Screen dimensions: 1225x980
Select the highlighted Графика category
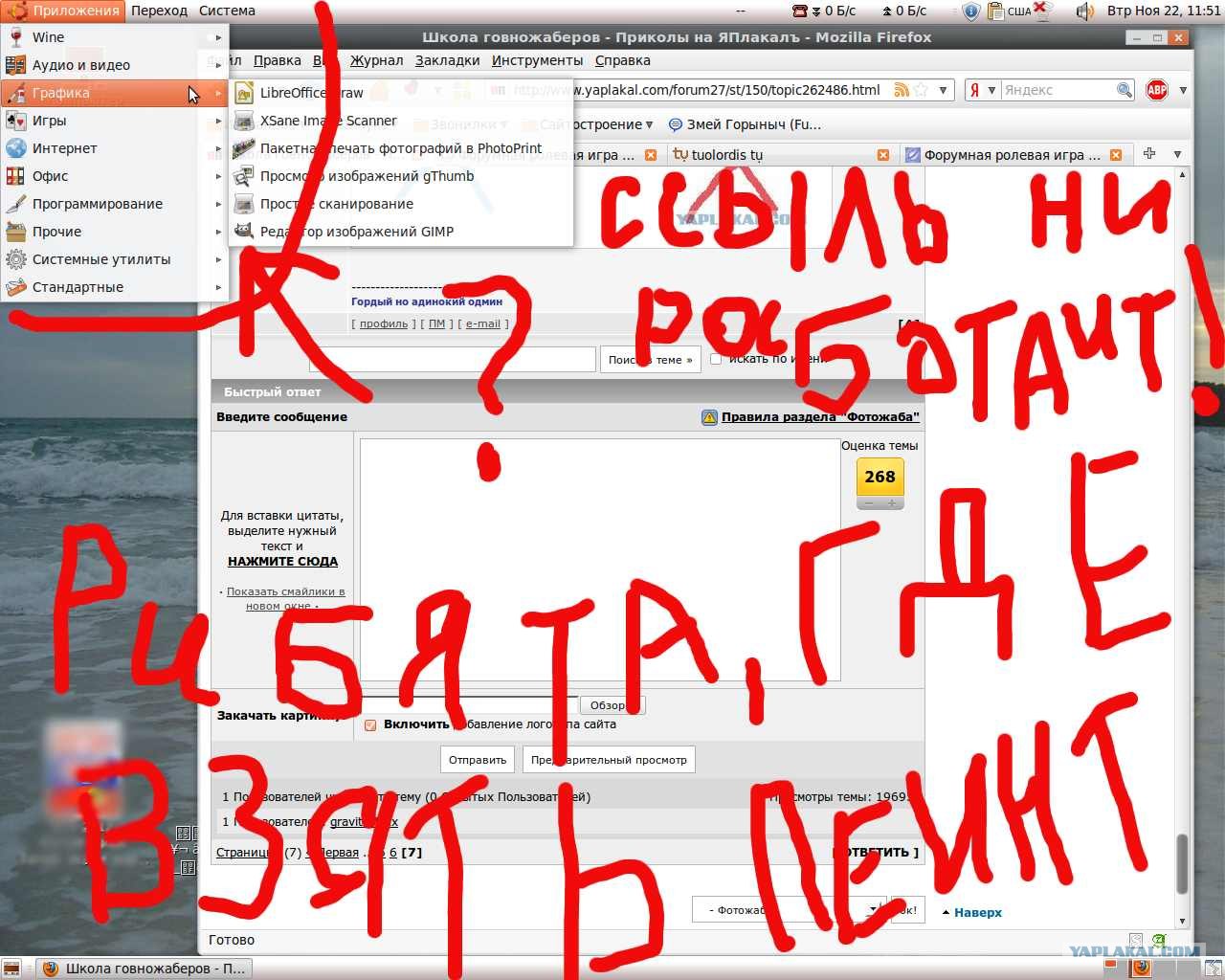115,93
